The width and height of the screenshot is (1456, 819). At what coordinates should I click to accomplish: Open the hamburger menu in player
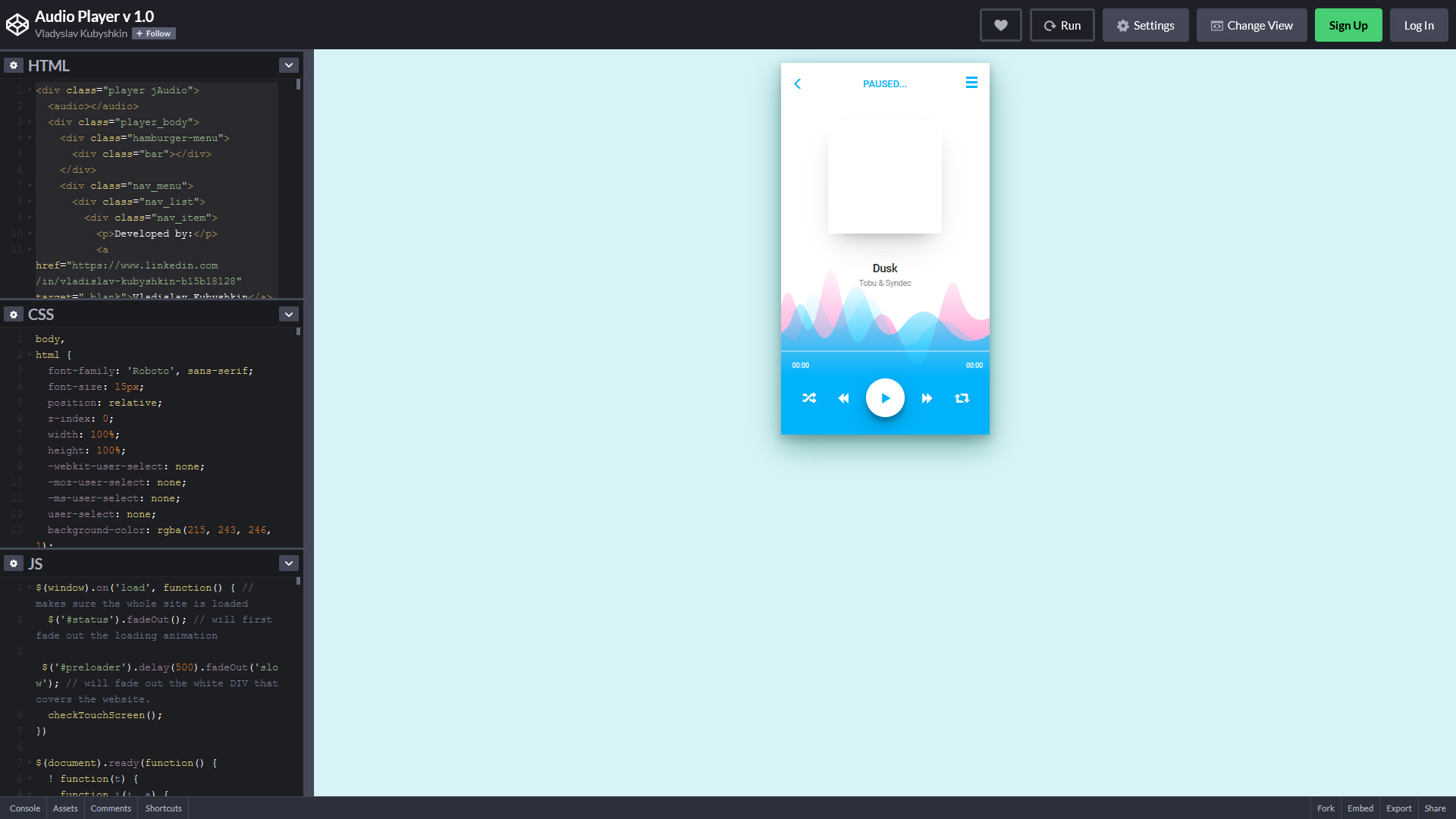[x=971, y=83]
